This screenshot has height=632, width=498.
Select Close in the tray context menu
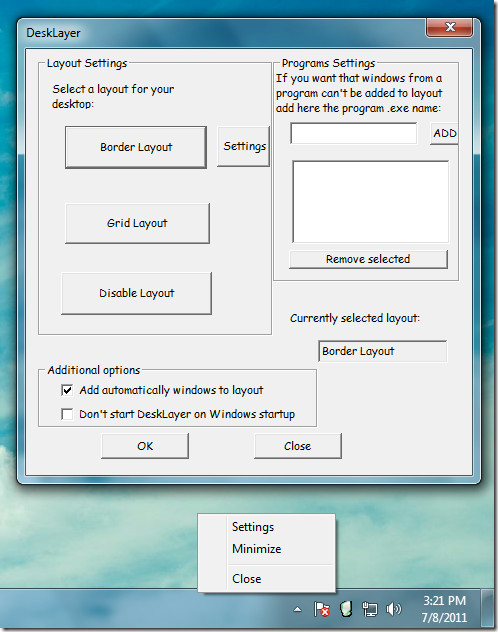[247, 579]
